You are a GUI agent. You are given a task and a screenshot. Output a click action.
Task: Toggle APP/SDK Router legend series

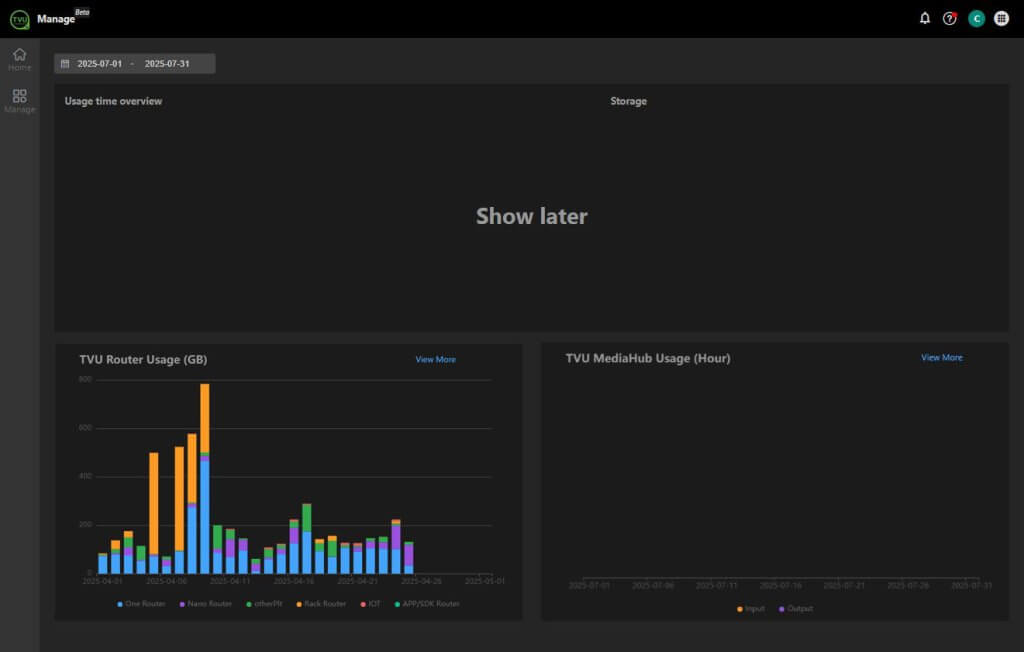tap(427, 604)
